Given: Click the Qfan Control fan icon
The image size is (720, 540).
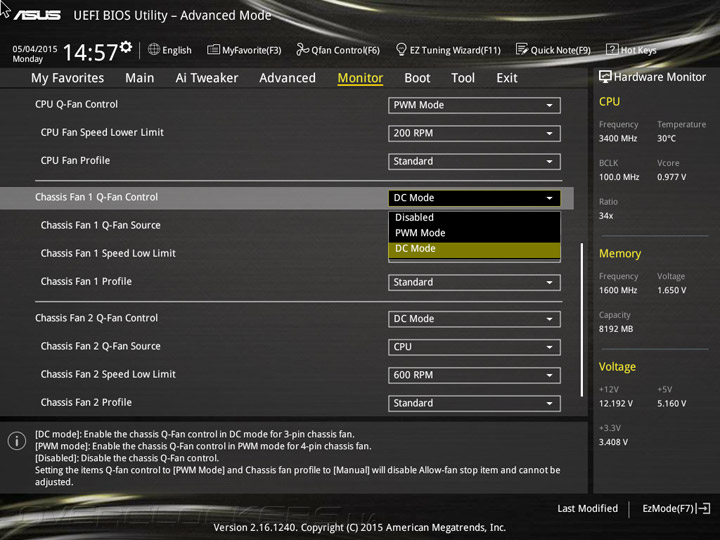Looking at the screenshot, I should click(302, 49).
